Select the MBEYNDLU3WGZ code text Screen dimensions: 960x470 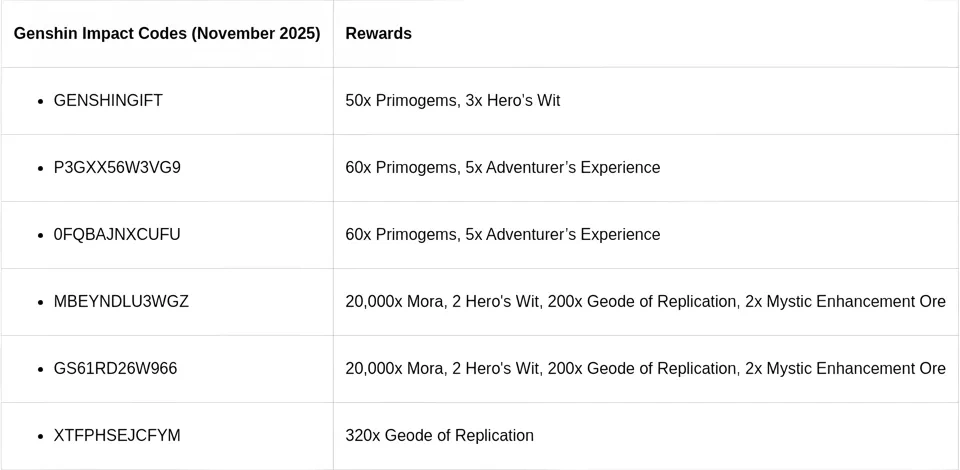(121, 302)
